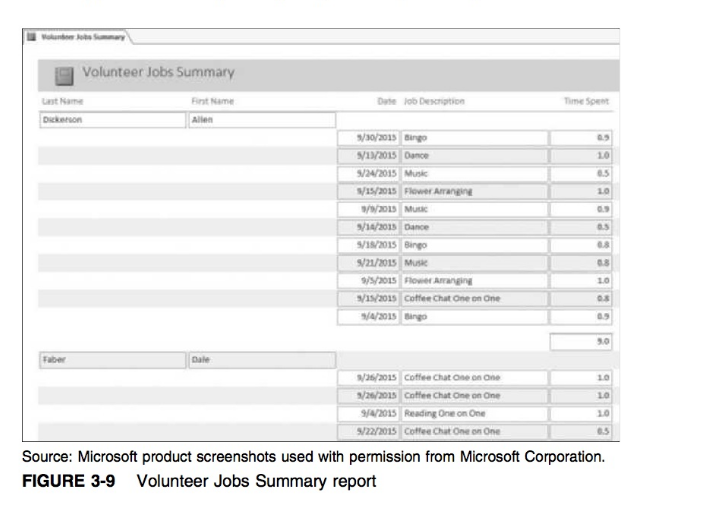Click the Time Spent column header
Viewport: 723px width, 509px height.
click(x=586, y=101)
